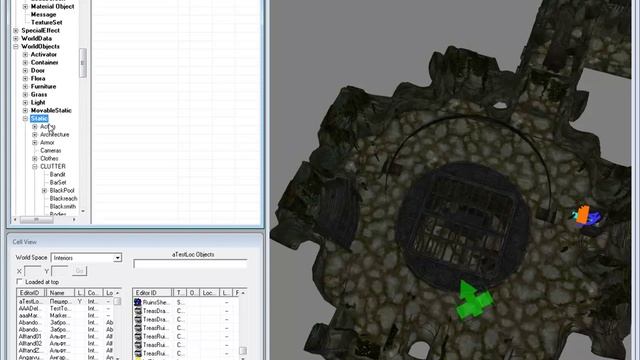The height and width of the screenshot is (360, 640).
Task: Select the AAADel... cell row
Action: (65, 309)
